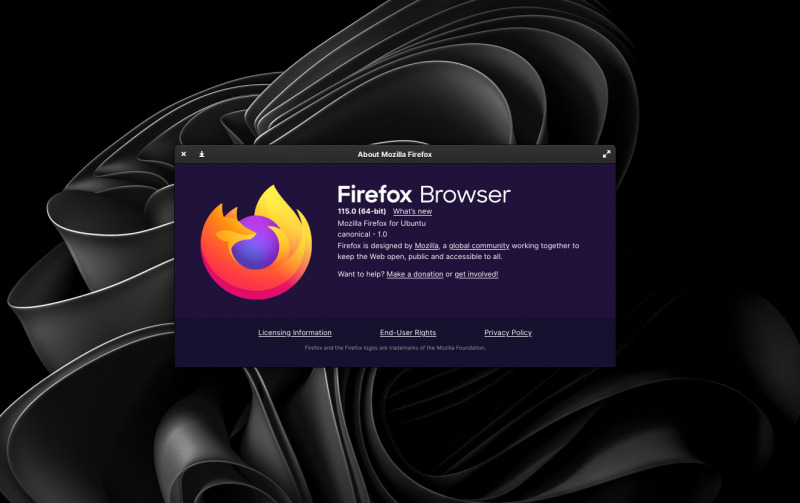Screen dimensions: 800x503
Task: View End-User Rights
Action: 408,333
